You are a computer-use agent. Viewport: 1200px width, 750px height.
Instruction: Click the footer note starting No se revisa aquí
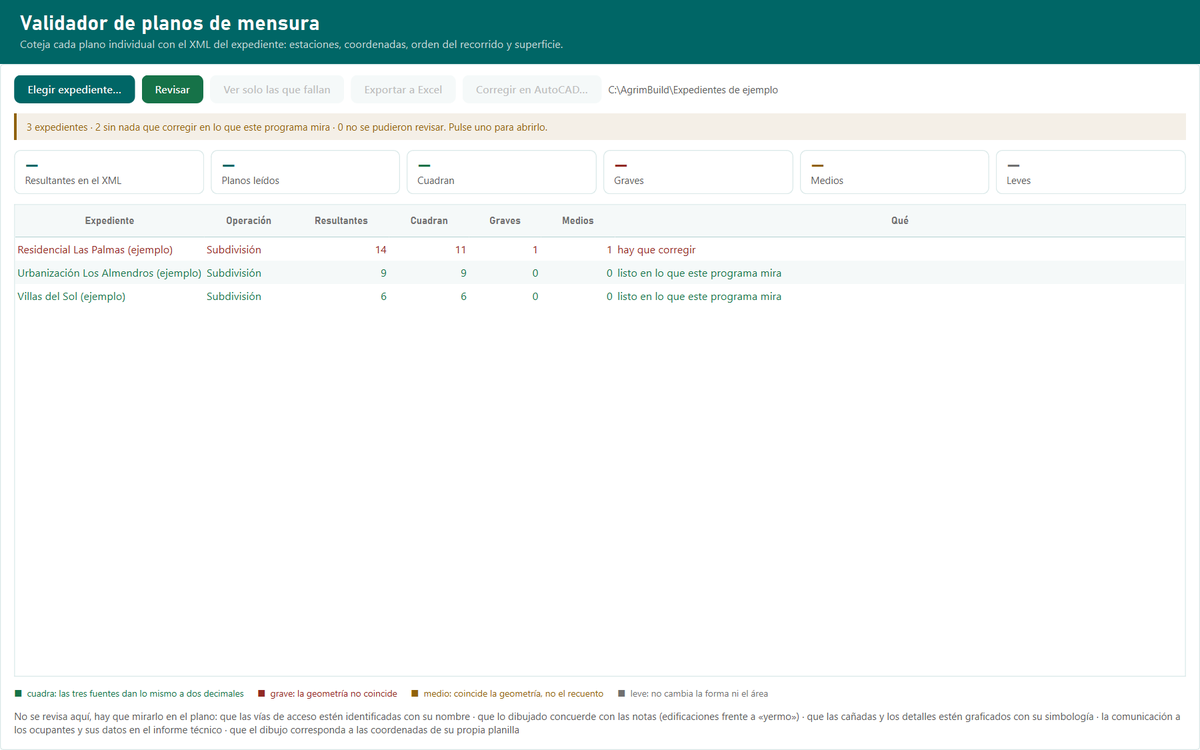tap(597, 723)
